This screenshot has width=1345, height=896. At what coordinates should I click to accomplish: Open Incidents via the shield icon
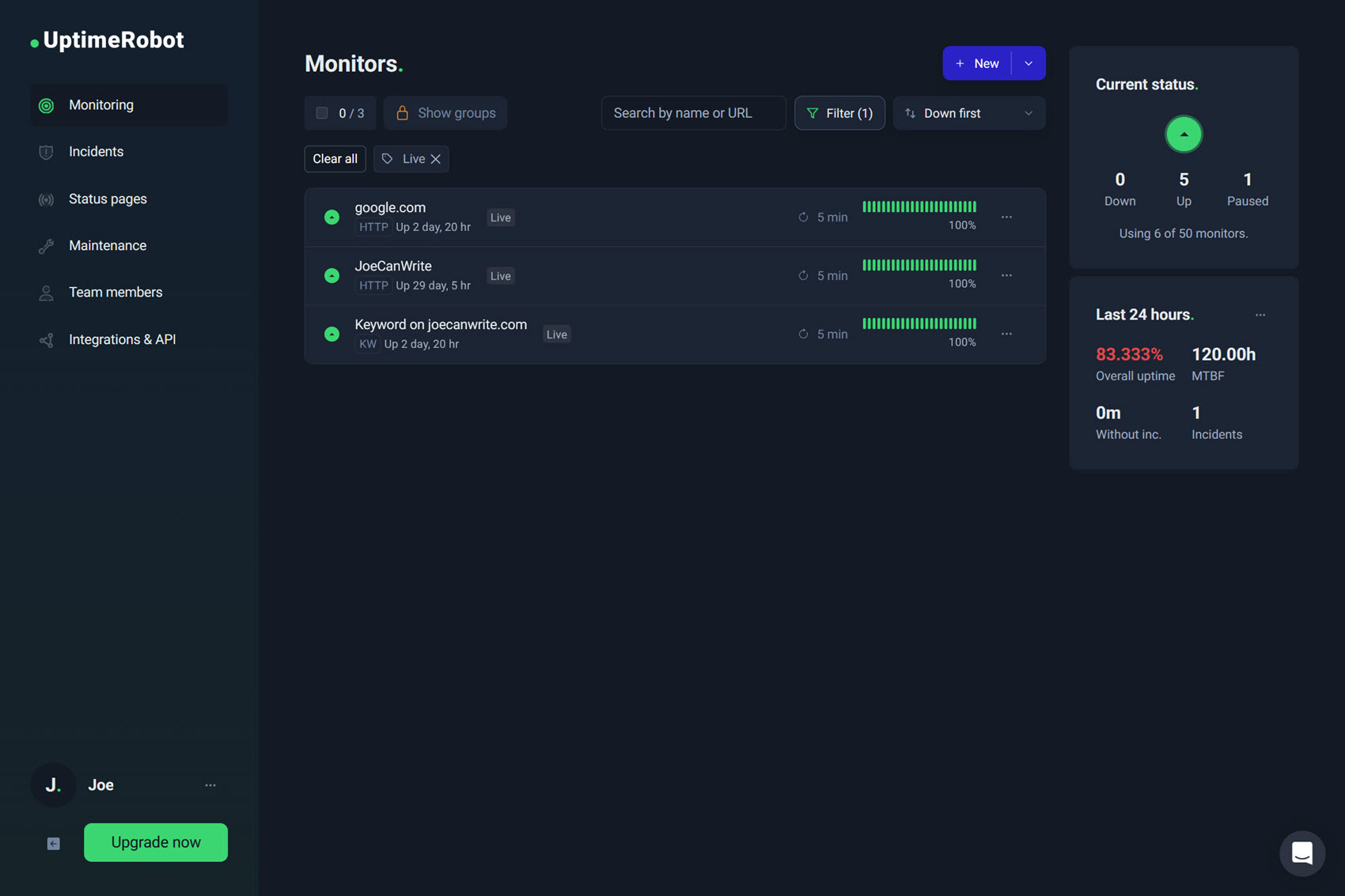pyautogui.click(x=46, y=151)
